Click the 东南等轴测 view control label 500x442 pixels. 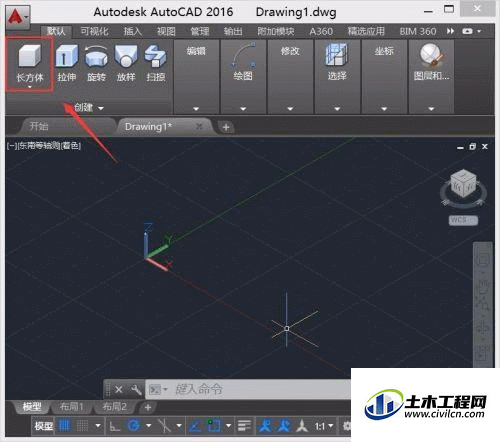click(x=39, y=146)
